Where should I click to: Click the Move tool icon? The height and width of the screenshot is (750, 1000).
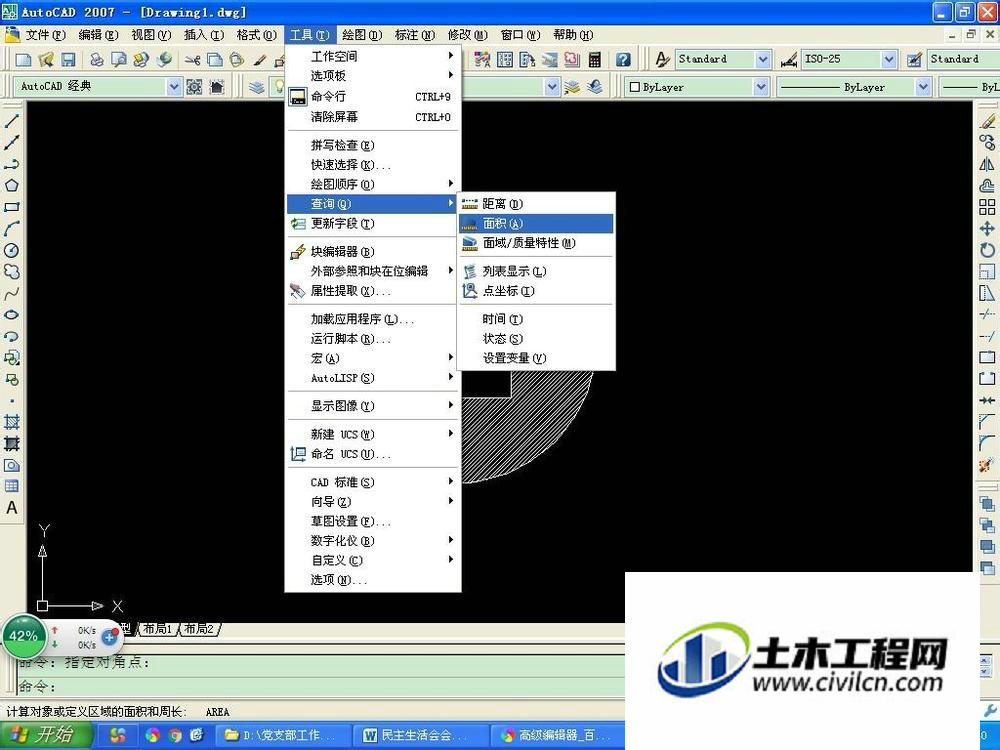[x=987, y=228]
